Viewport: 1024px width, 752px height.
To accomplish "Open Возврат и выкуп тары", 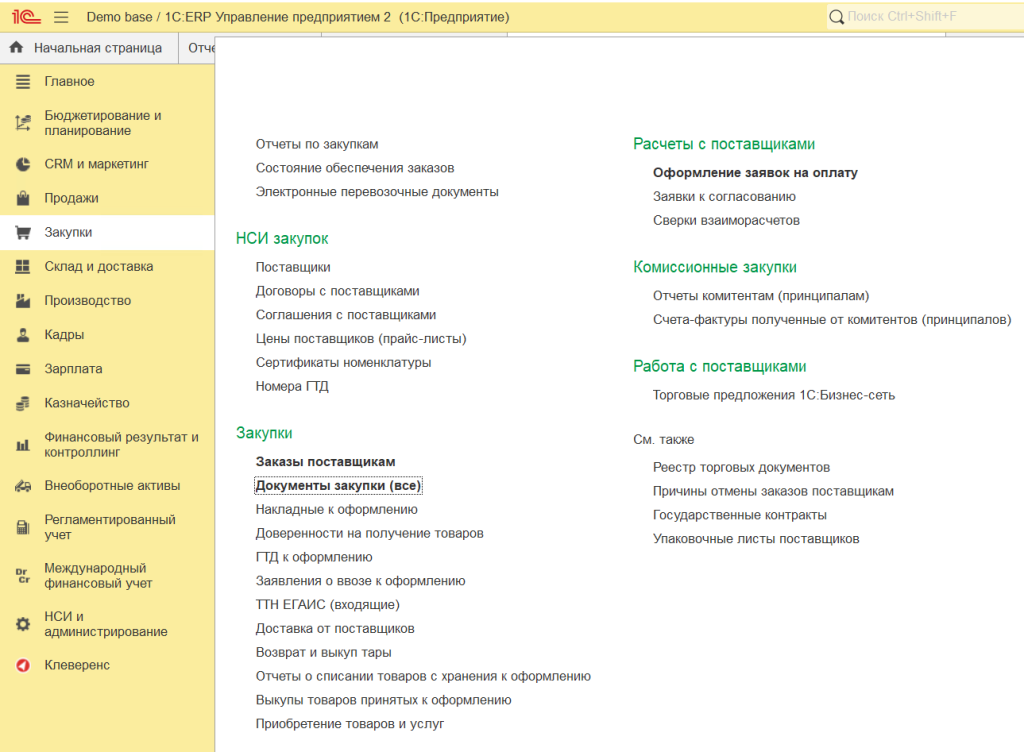I will pos(323,652).
